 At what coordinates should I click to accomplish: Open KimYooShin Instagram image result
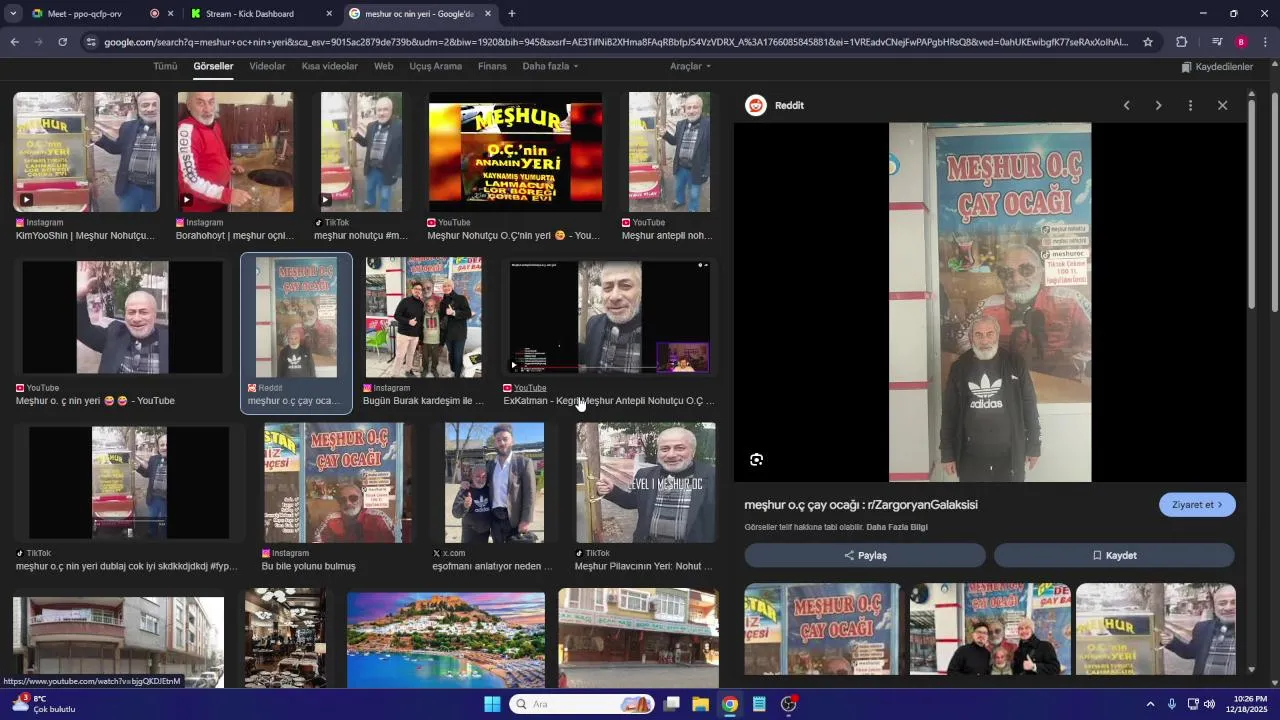click(86, 152)
